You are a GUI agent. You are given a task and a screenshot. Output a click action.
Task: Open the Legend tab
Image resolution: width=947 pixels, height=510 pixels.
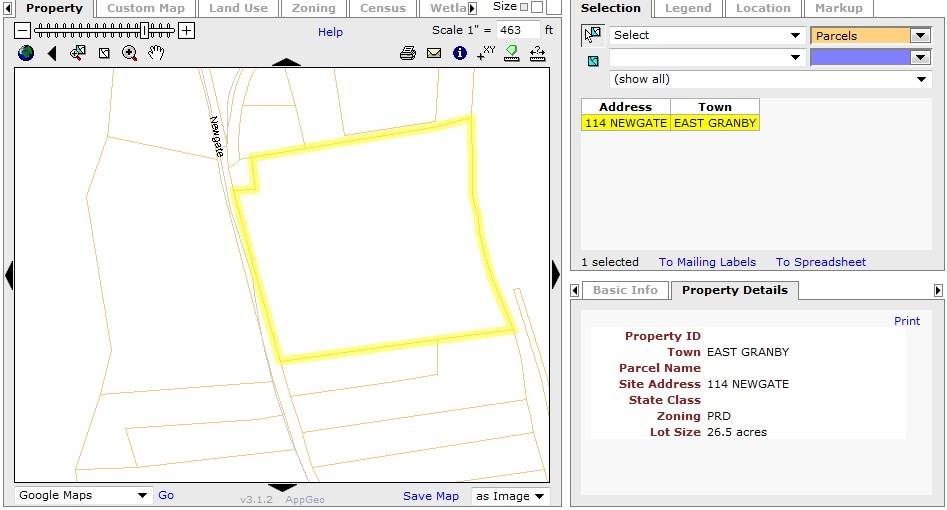click(688, 8)
